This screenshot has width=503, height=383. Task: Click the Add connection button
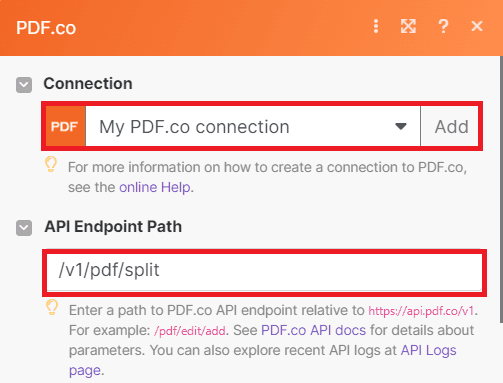pos(450,126)
